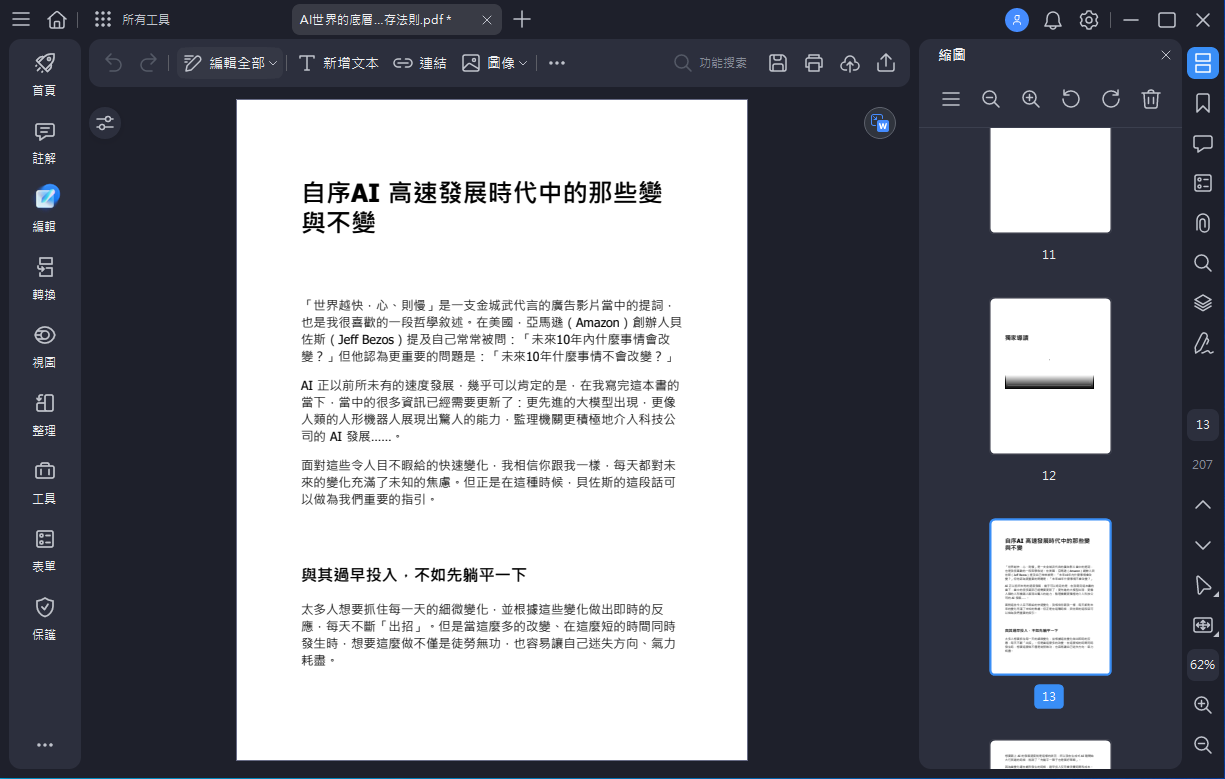Expand the 圖像 dropdown arrow
The image size is (1225, 779).
click(x=523, y=63)
